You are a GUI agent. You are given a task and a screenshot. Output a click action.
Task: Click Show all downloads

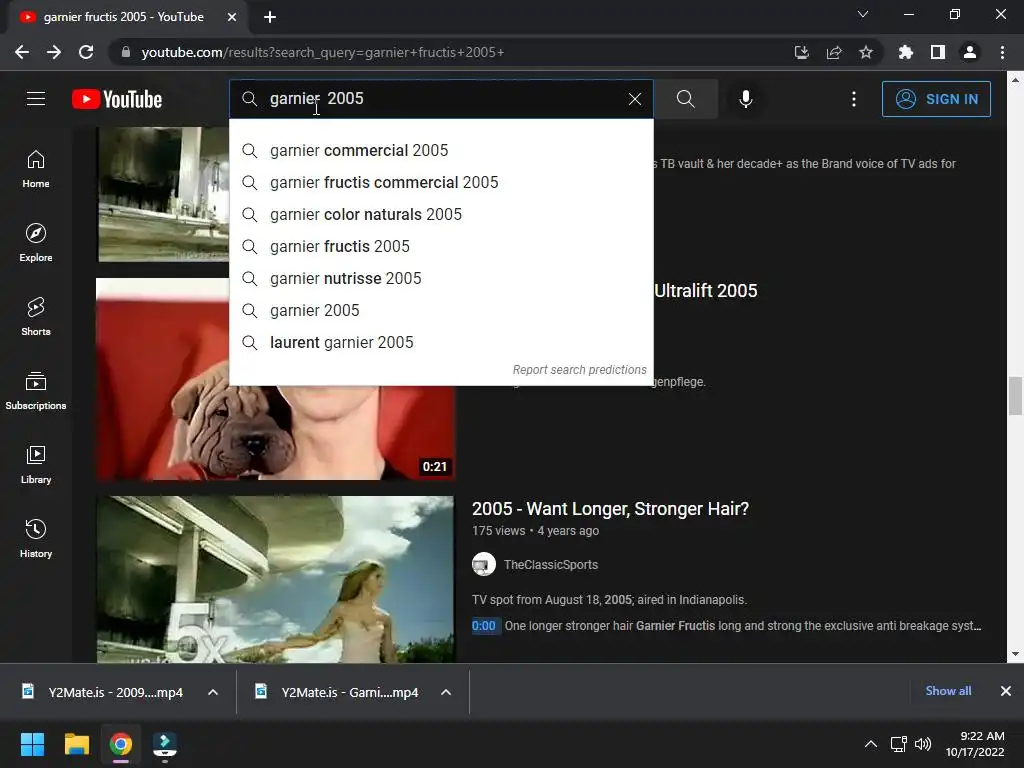[x=948, y=691]
